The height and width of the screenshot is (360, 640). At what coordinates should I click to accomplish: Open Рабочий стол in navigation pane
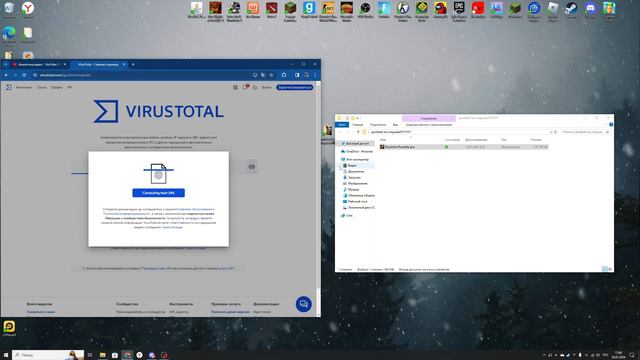coord(355,201)
